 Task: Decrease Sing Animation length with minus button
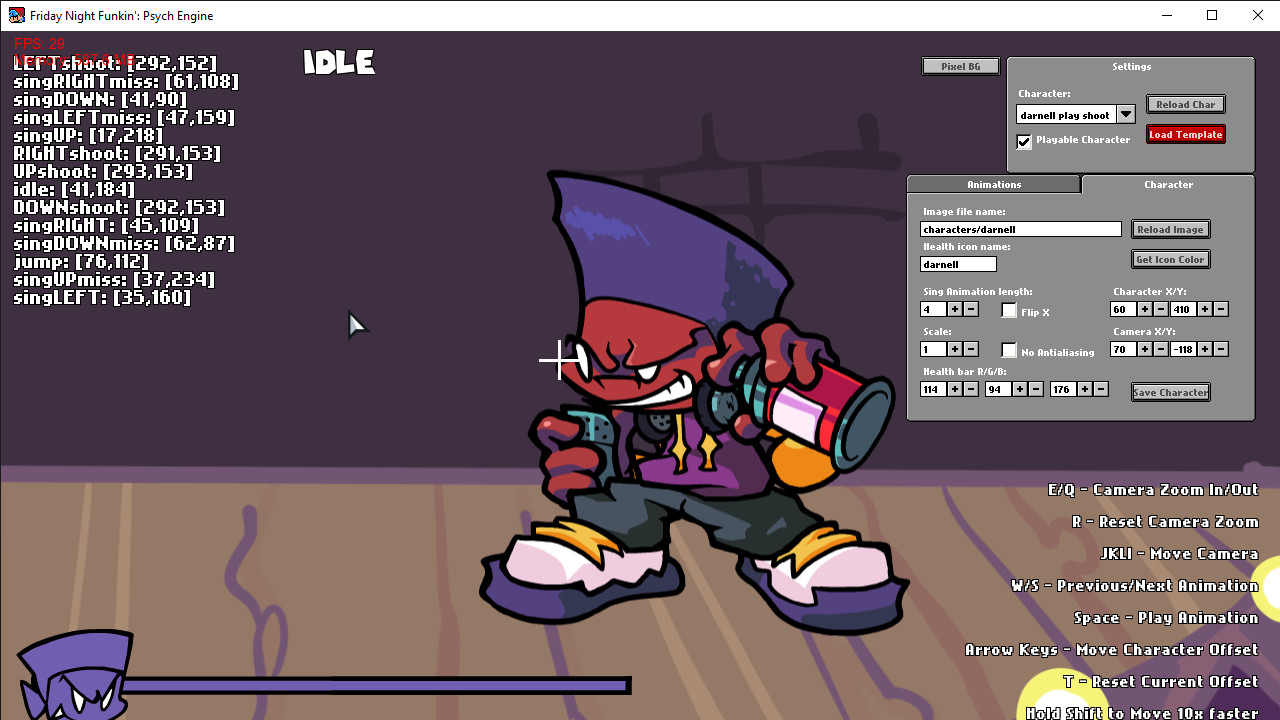(x=971, y=310)
